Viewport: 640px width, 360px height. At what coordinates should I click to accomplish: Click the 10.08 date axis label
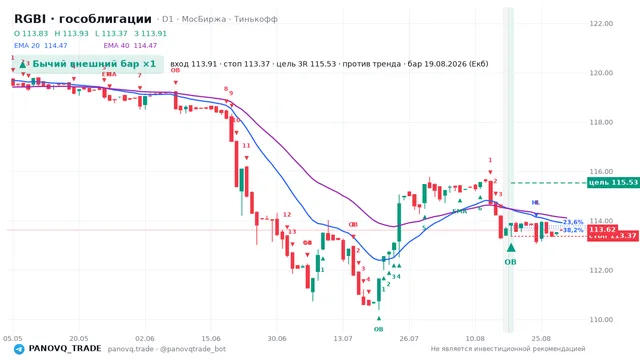(475, 338)
